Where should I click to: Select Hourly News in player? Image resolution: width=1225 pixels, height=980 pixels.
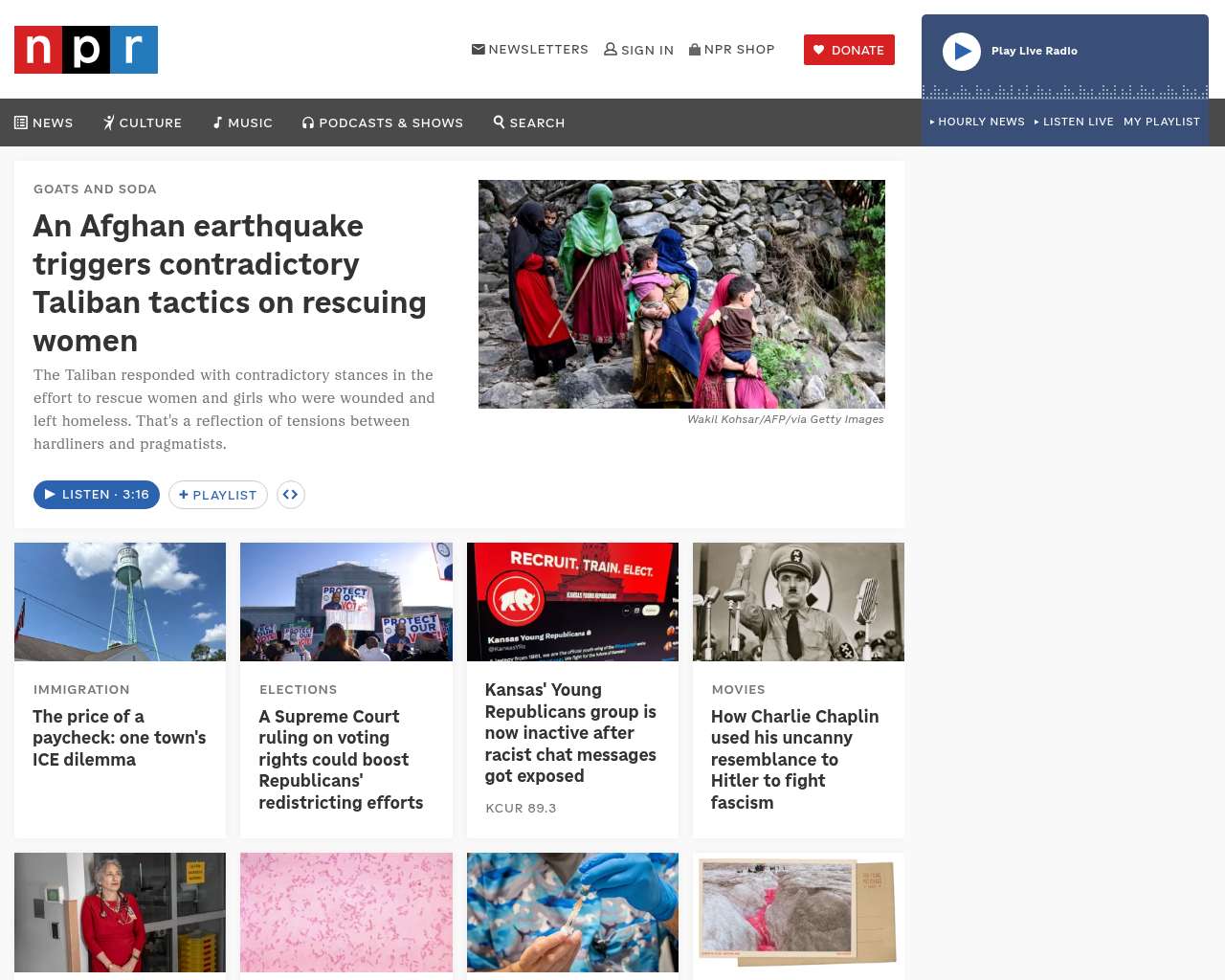pyautogui.click(x=977, y=122)
